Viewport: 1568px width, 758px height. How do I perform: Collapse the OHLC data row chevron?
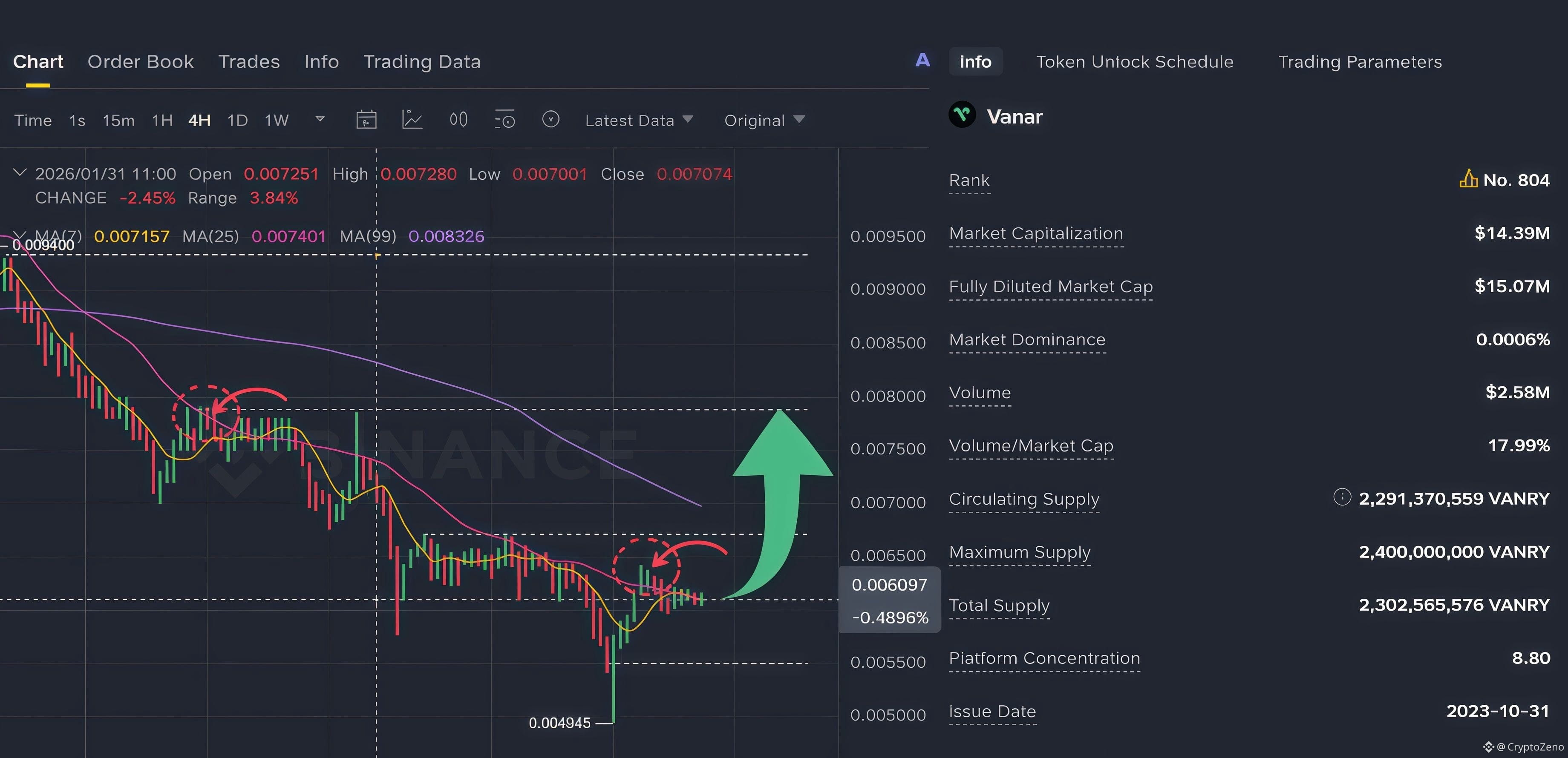[20, 173]
